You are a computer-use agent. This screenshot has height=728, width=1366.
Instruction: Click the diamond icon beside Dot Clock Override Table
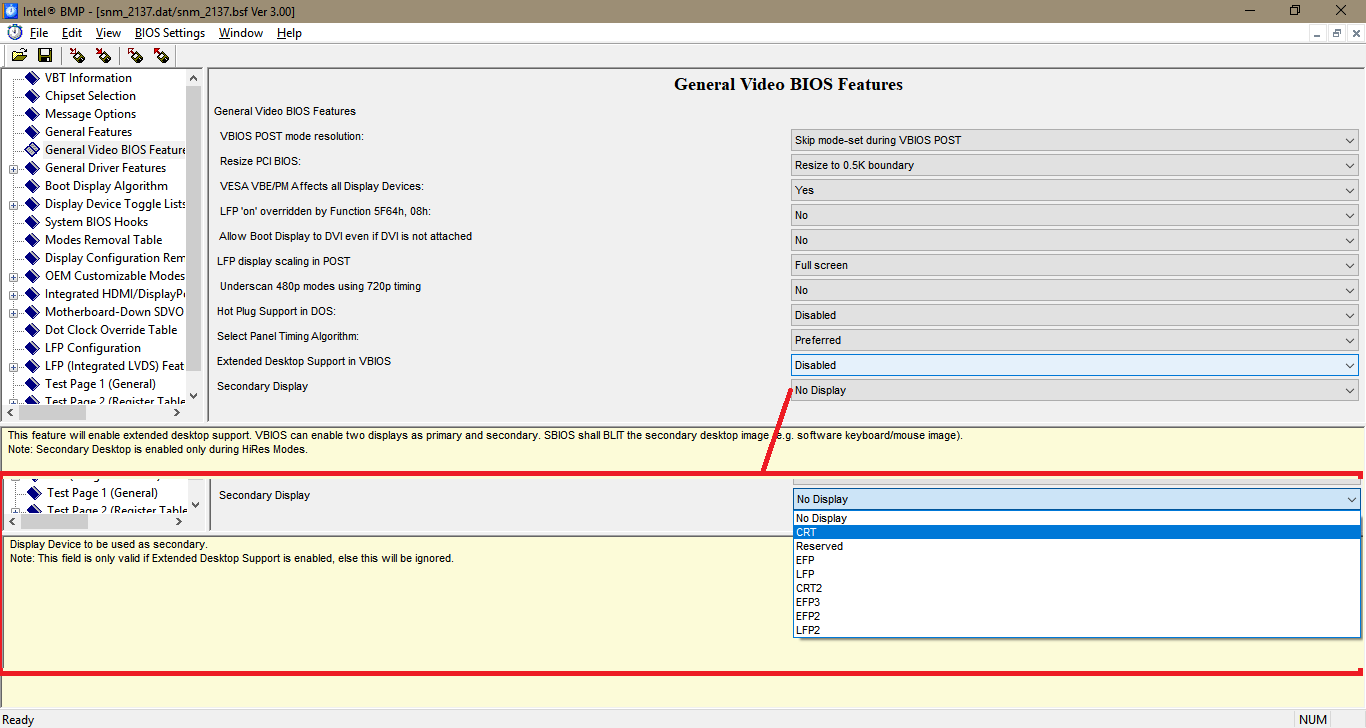pos(33,330)
